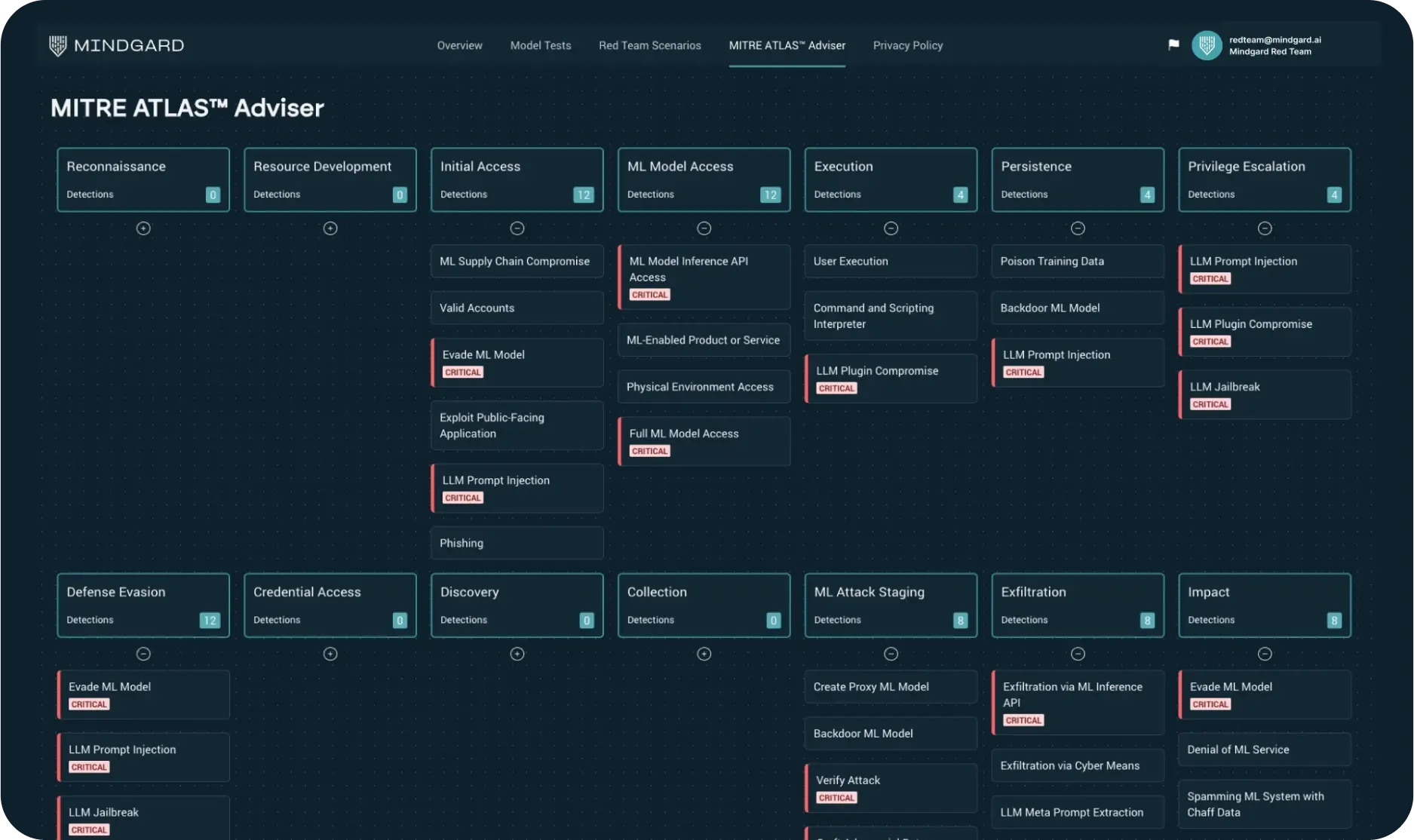The image size is (1414, 840).
Task: Open ML Model Inference API Access
Action: pos(704,277)
